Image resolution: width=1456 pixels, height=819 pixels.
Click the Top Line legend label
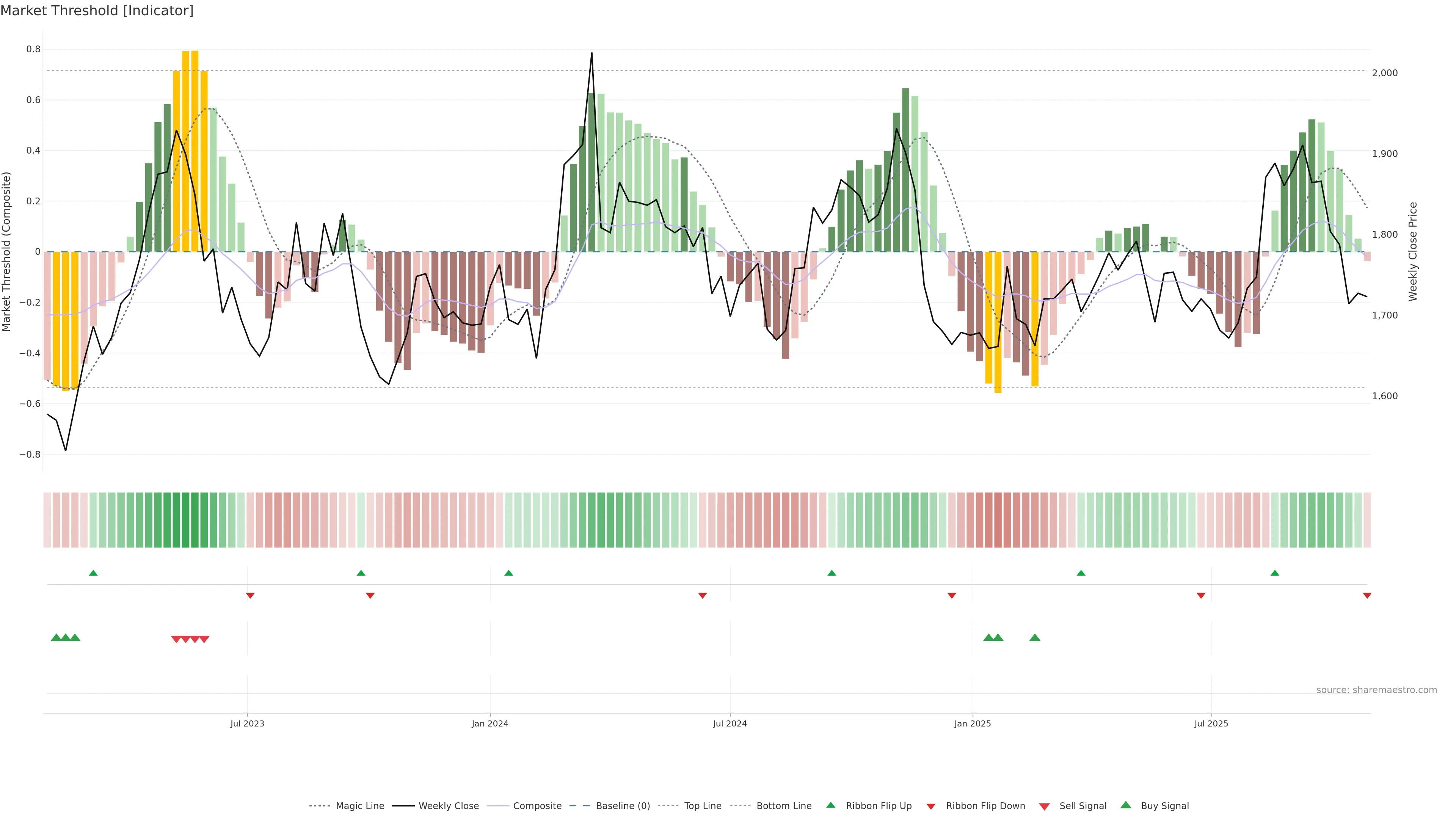coord(703,806)
